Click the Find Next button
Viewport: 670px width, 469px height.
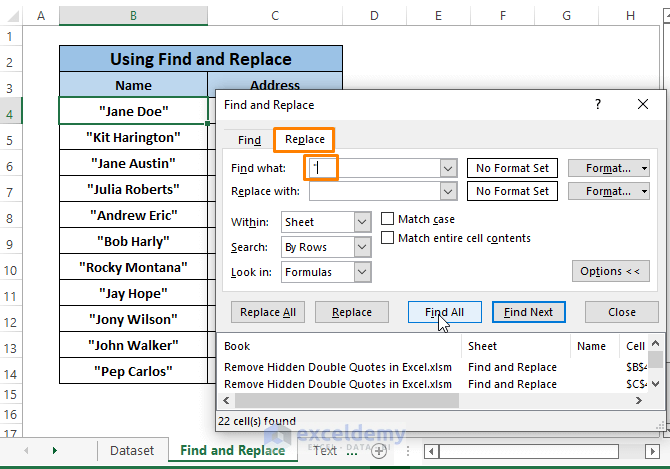point(529,312)
